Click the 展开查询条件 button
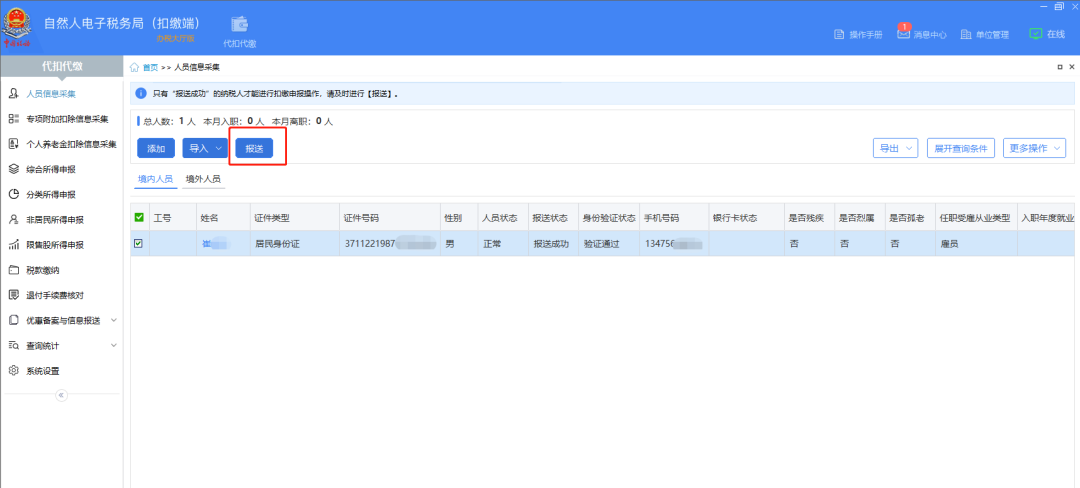Image resolution: width=1080 pixels, height=488 pixels. point(961,148)
